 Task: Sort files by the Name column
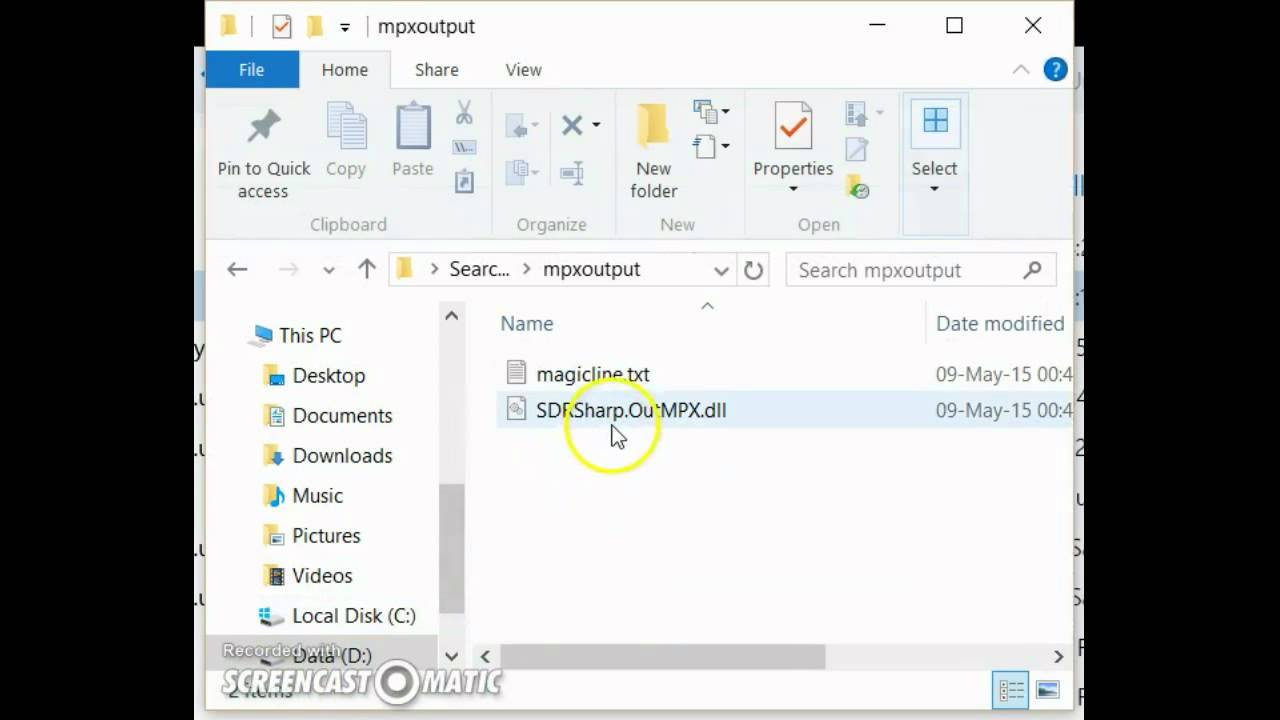(527, 323)
